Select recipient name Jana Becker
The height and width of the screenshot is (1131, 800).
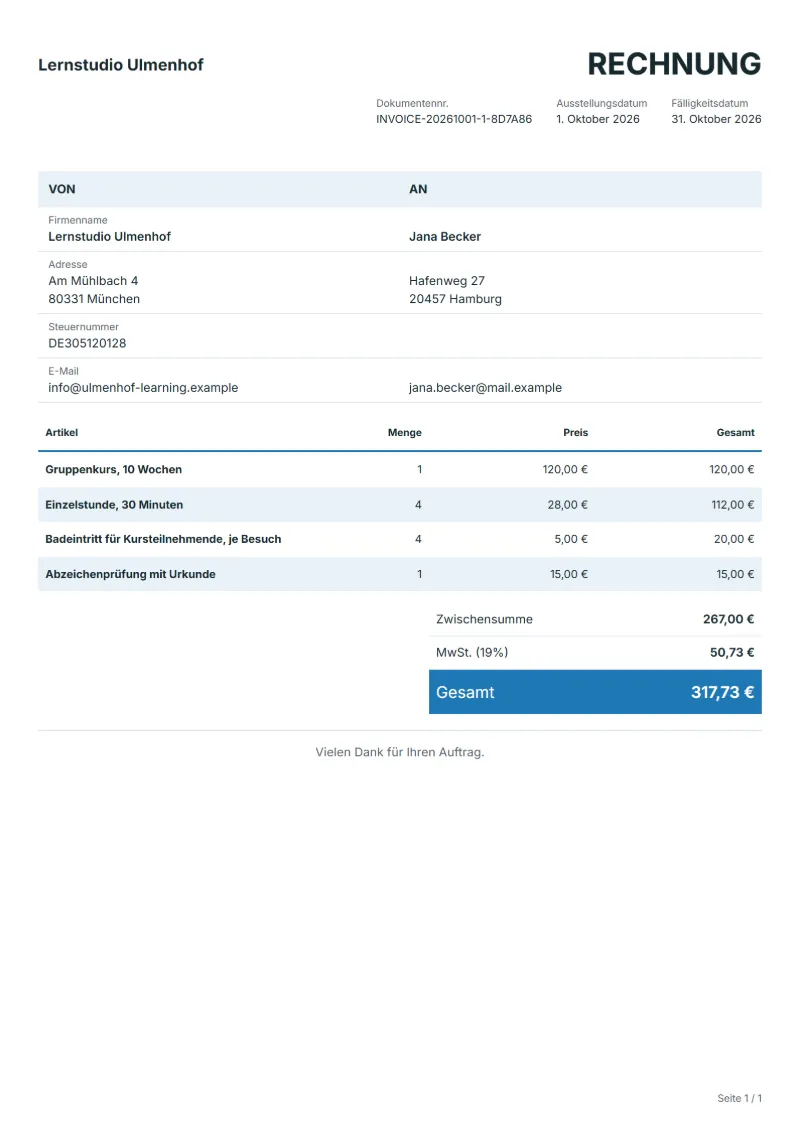click(x=444, y=237)
